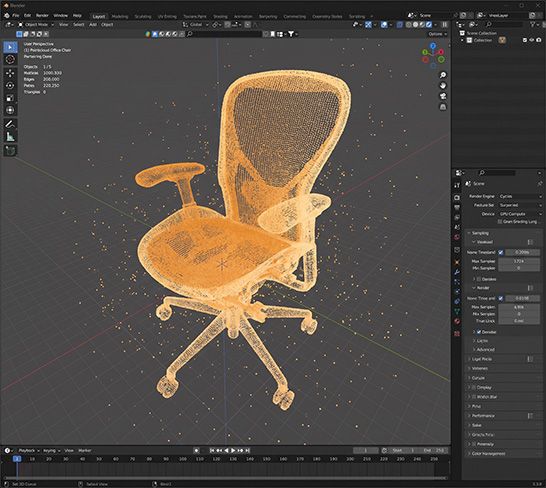Image resolution: width=546 pixels, height=488 pixels.
Task: Select the Move tool
Action: coord(10,73)
